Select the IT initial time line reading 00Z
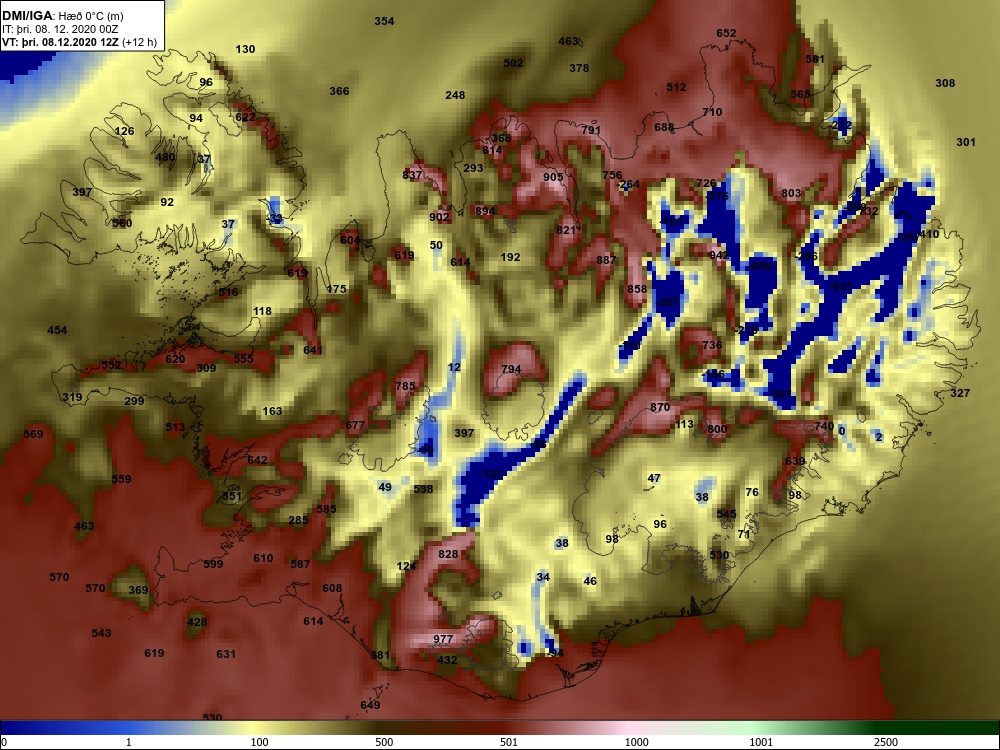This screenshot has height=750, width=1000. click(61, 29)
